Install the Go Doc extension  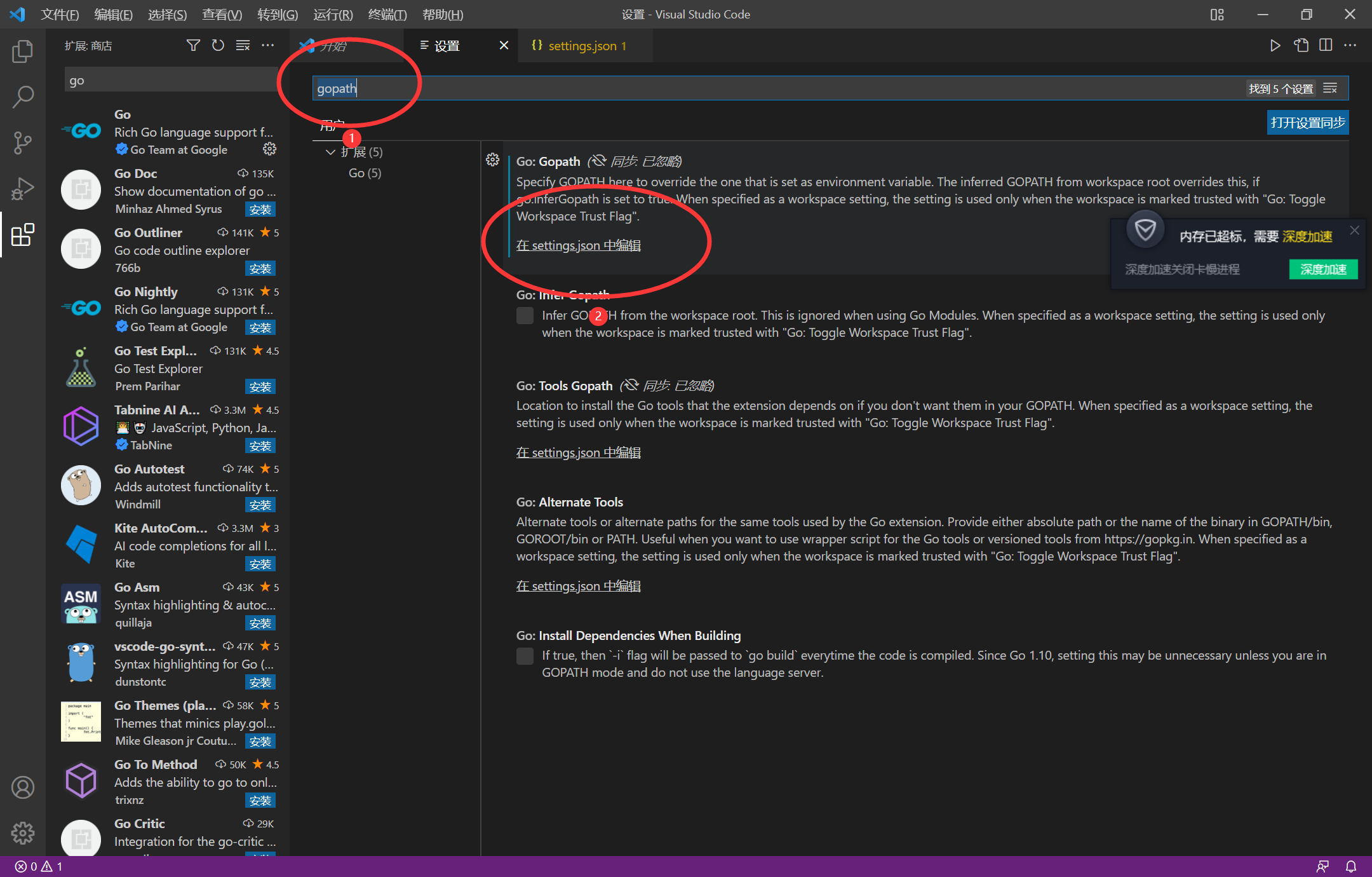pyautogui.click(x=260, y=210)
